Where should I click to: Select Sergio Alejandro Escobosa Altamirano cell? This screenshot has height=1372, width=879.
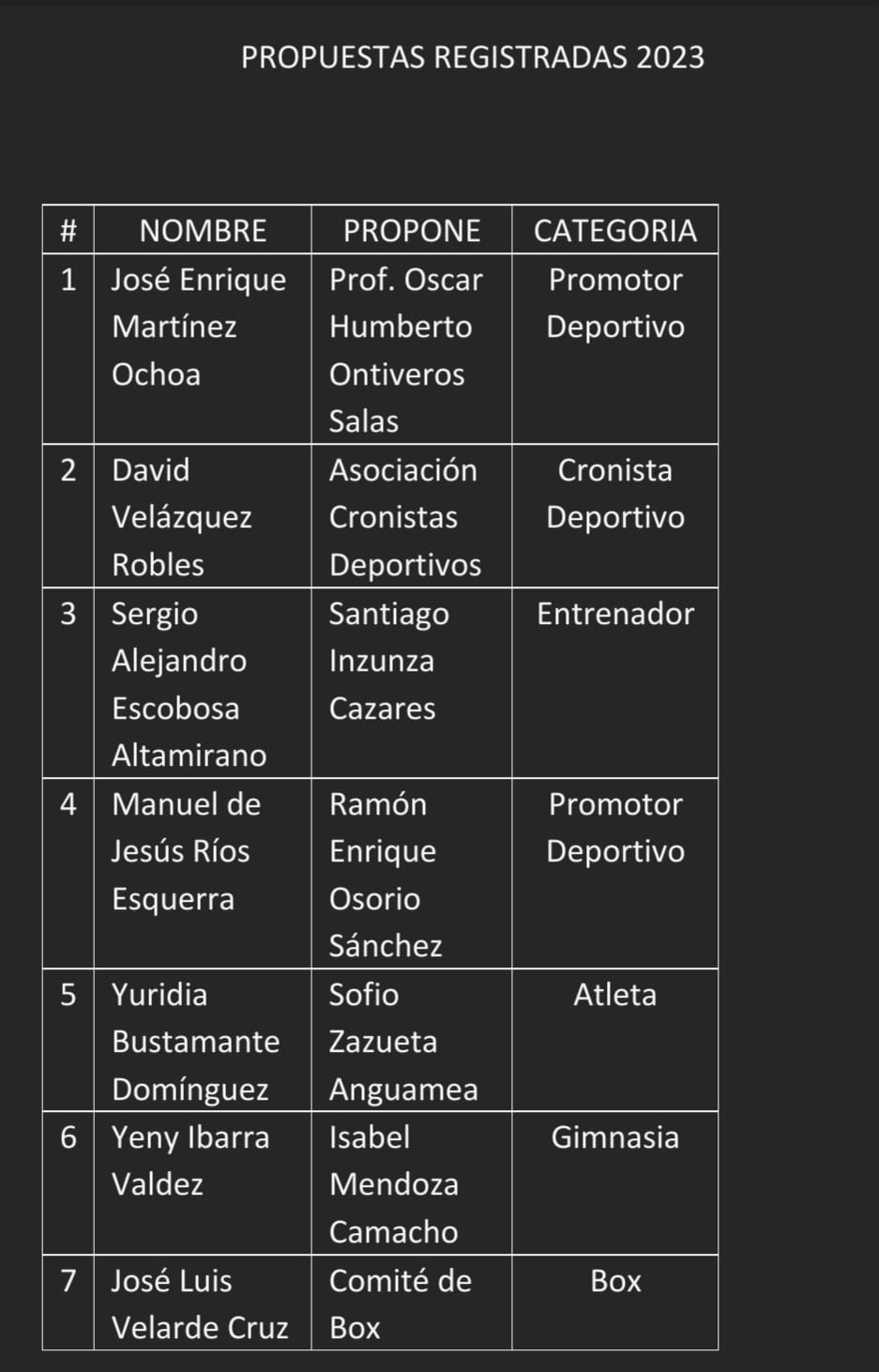[x=203, y=683]
